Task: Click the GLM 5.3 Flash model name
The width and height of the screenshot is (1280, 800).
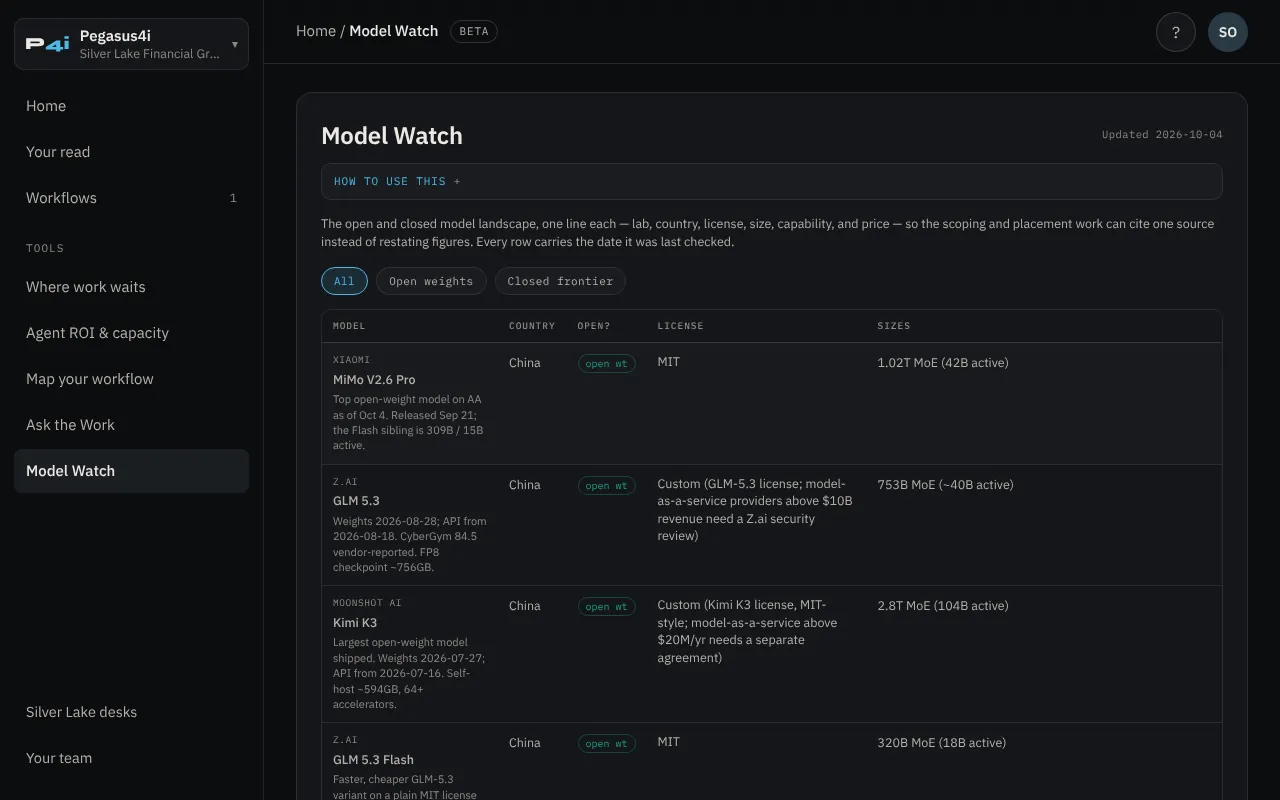Action: coord(373,760)
